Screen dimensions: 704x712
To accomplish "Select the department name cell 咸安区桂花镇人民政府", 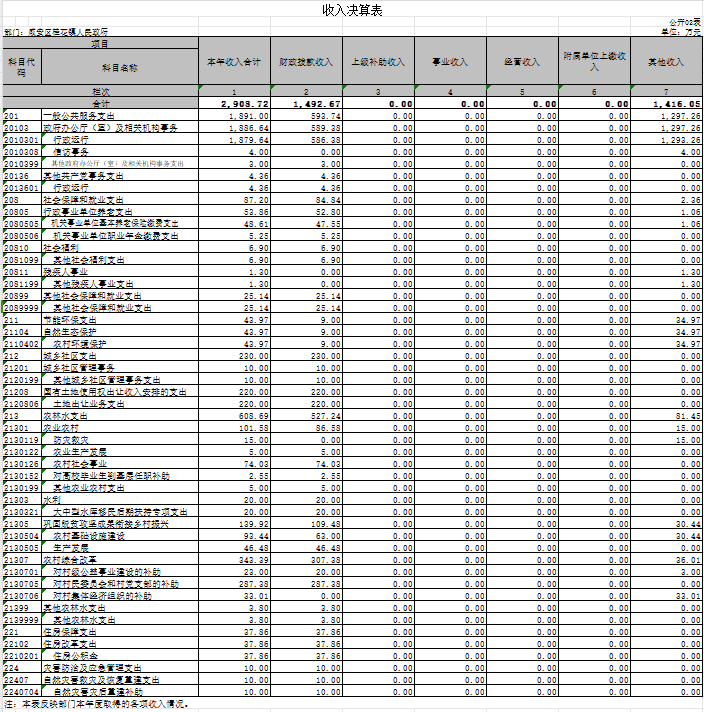I will click(x=68, y=32).
